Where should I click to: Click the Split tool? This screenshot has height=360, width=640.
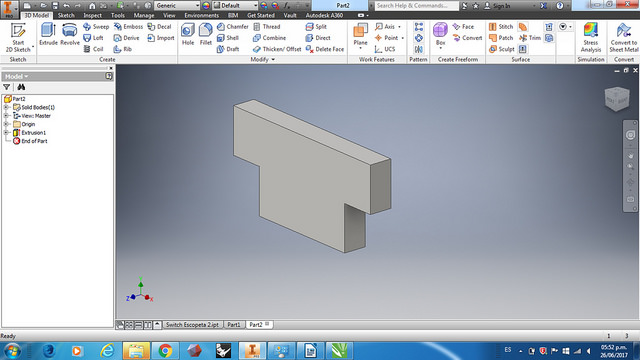click(316, 27)
